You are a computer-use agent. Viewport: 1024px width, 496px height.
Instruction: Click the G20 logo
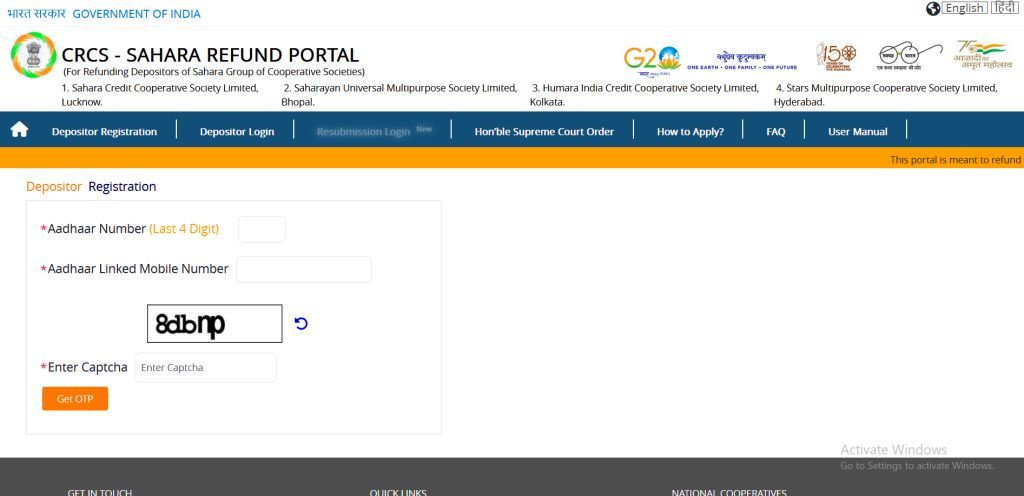tap(651, 58)
